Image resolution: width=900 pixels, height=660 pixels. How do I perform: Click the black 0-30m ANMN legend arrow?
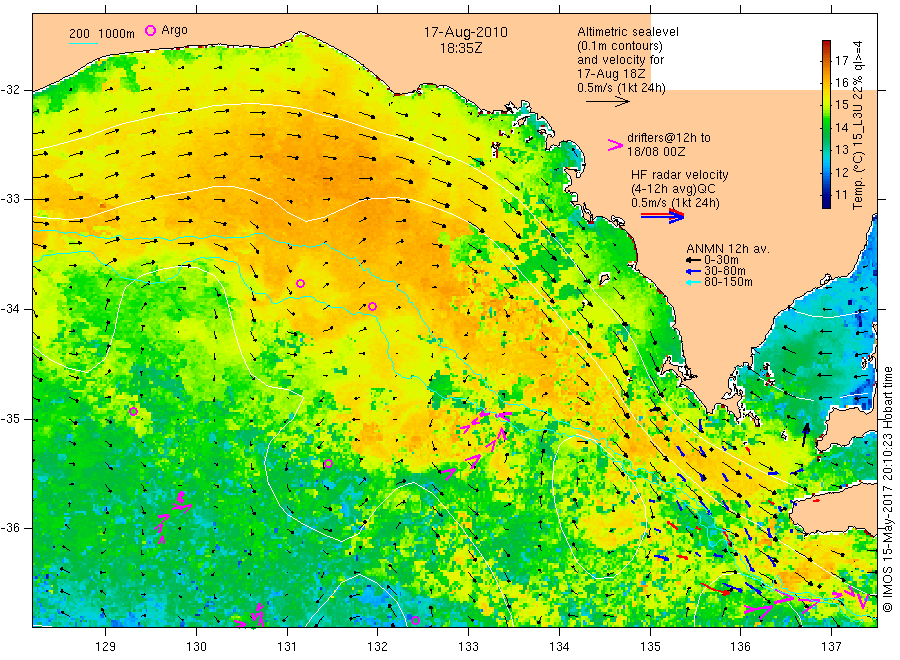[x=693, y=261]
